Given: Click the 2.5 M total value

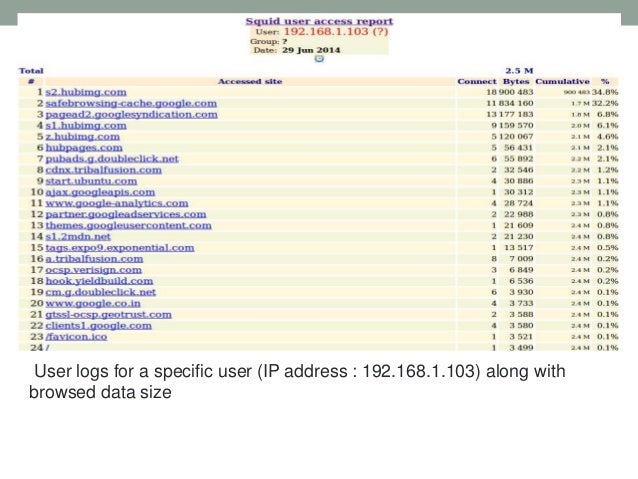Looking at the screenshot, I should click(519, 70).
